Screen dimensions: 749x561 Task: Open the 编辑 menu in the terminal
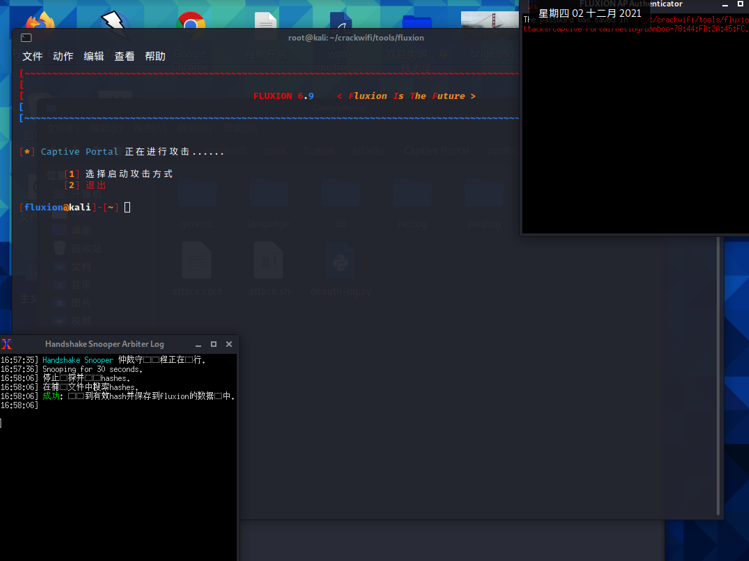click(x=94, y=56)
